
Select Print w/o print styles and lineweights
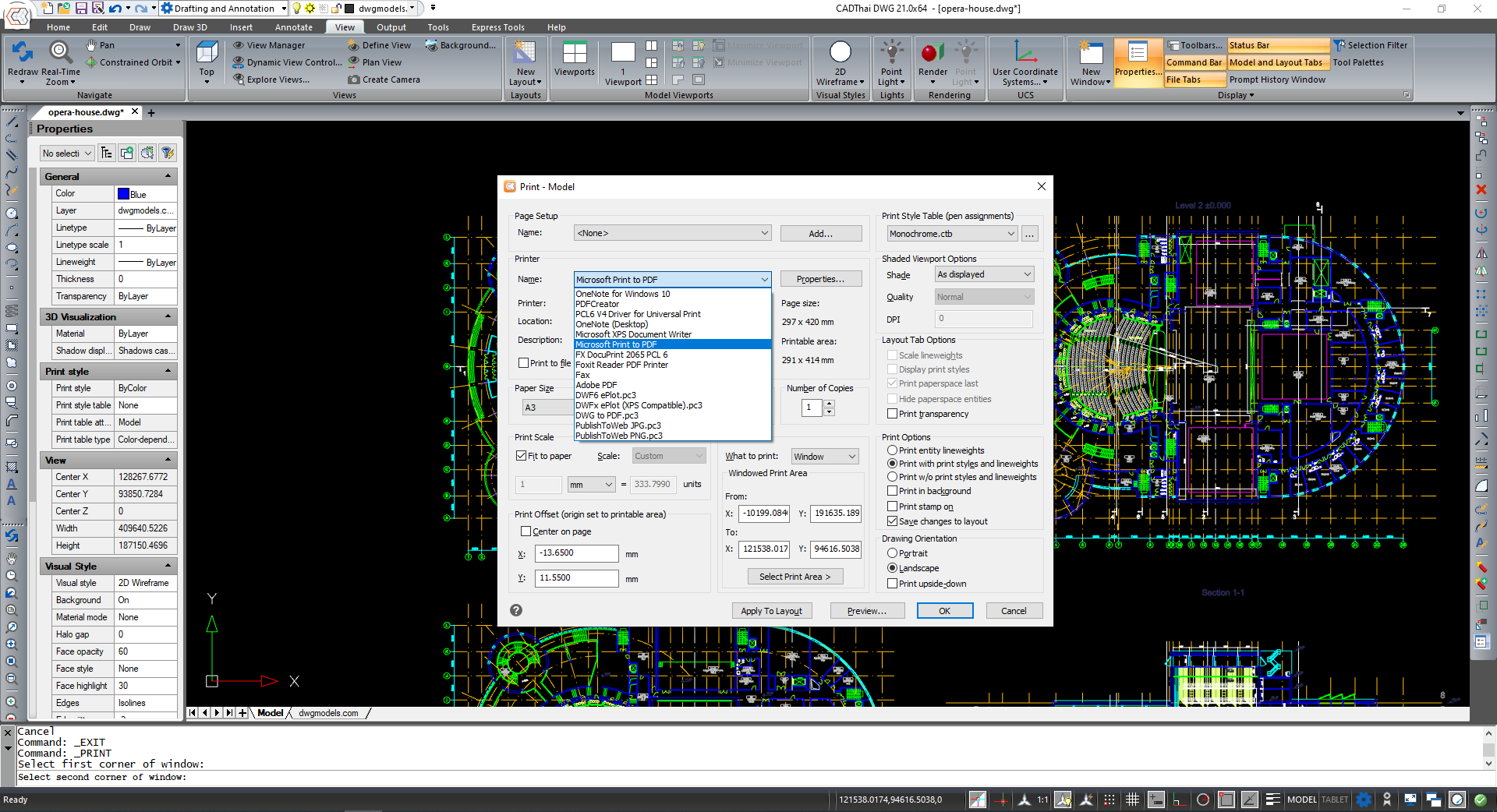(x=892, y=477)
